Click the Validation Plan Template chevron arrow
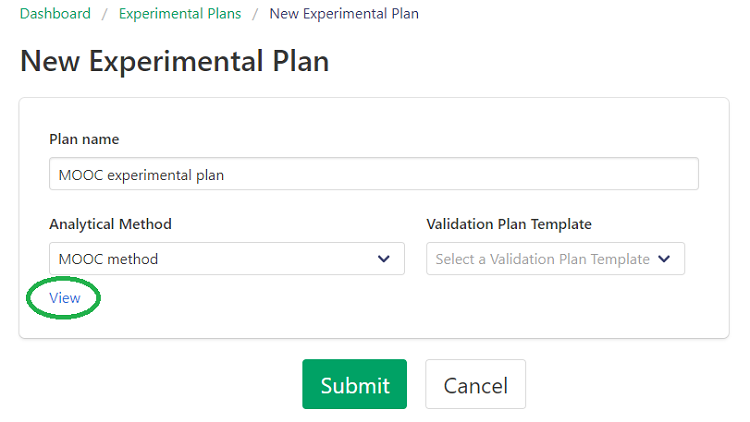Image resolution: width=750 pixels, height=422 pixels. [665, 259]
